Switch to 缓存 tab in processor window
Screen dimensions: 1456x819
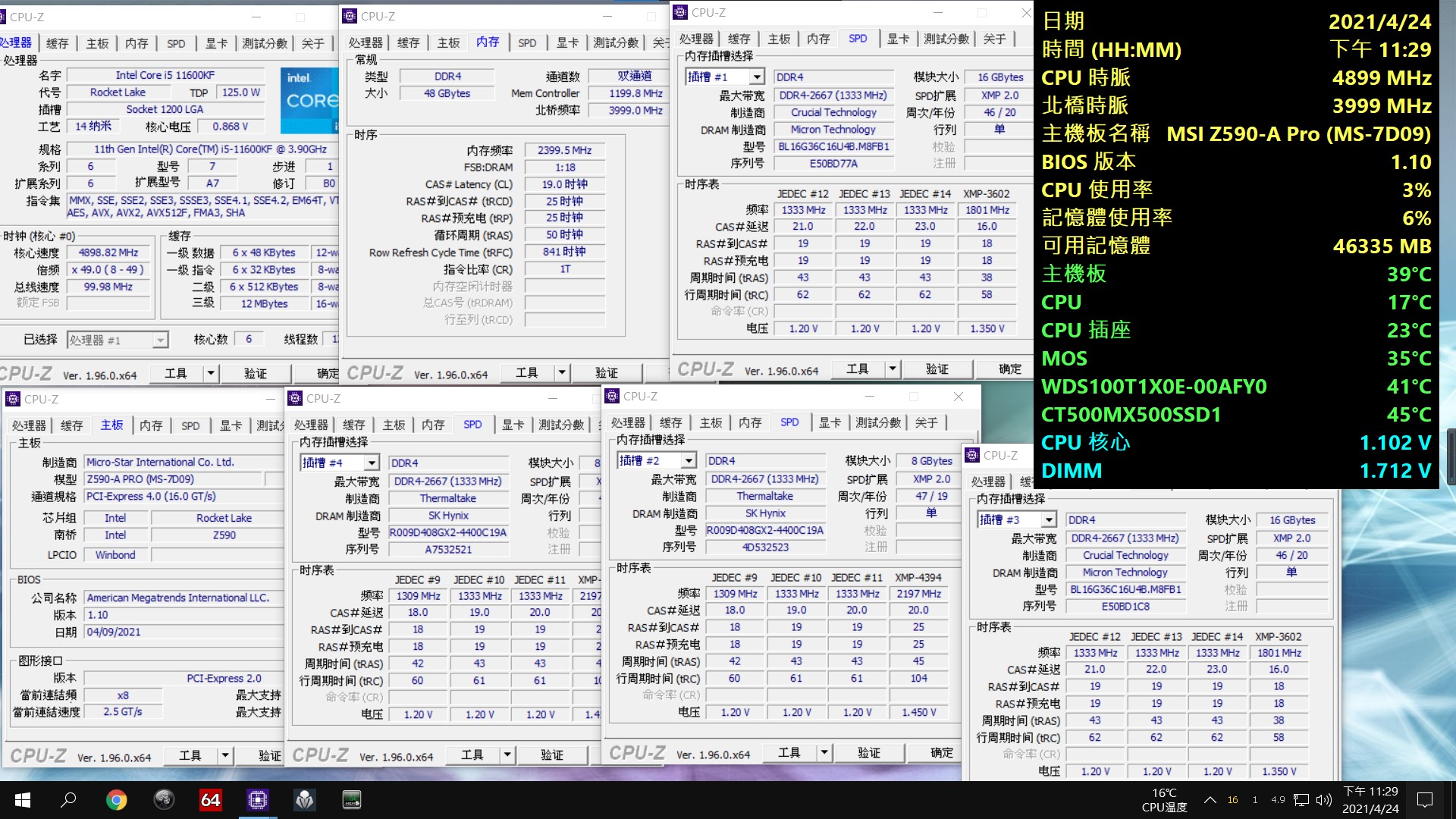[58, 43]
